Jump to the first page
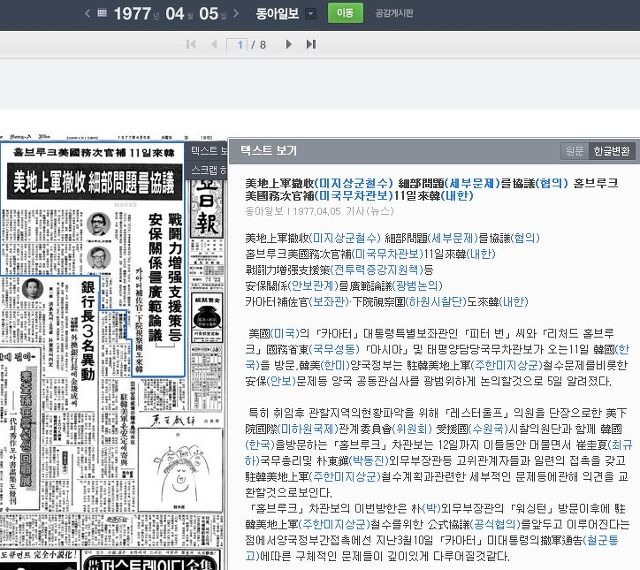This screenshot has width=640, height=570. coord(191,44)
